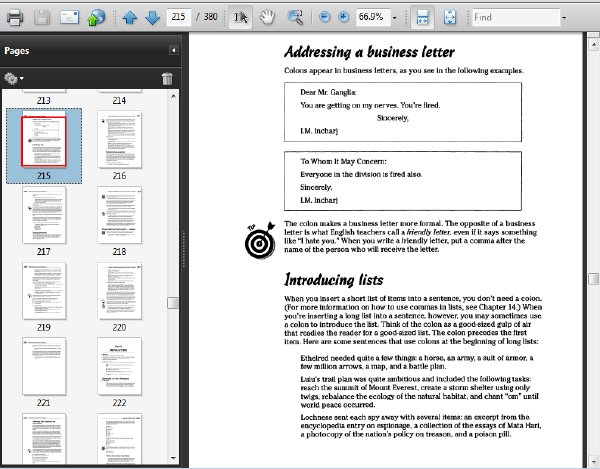The width and height of the screenshot is (600, 469).
Task: Go to next page with down arrow
Action: coord(152,18)
